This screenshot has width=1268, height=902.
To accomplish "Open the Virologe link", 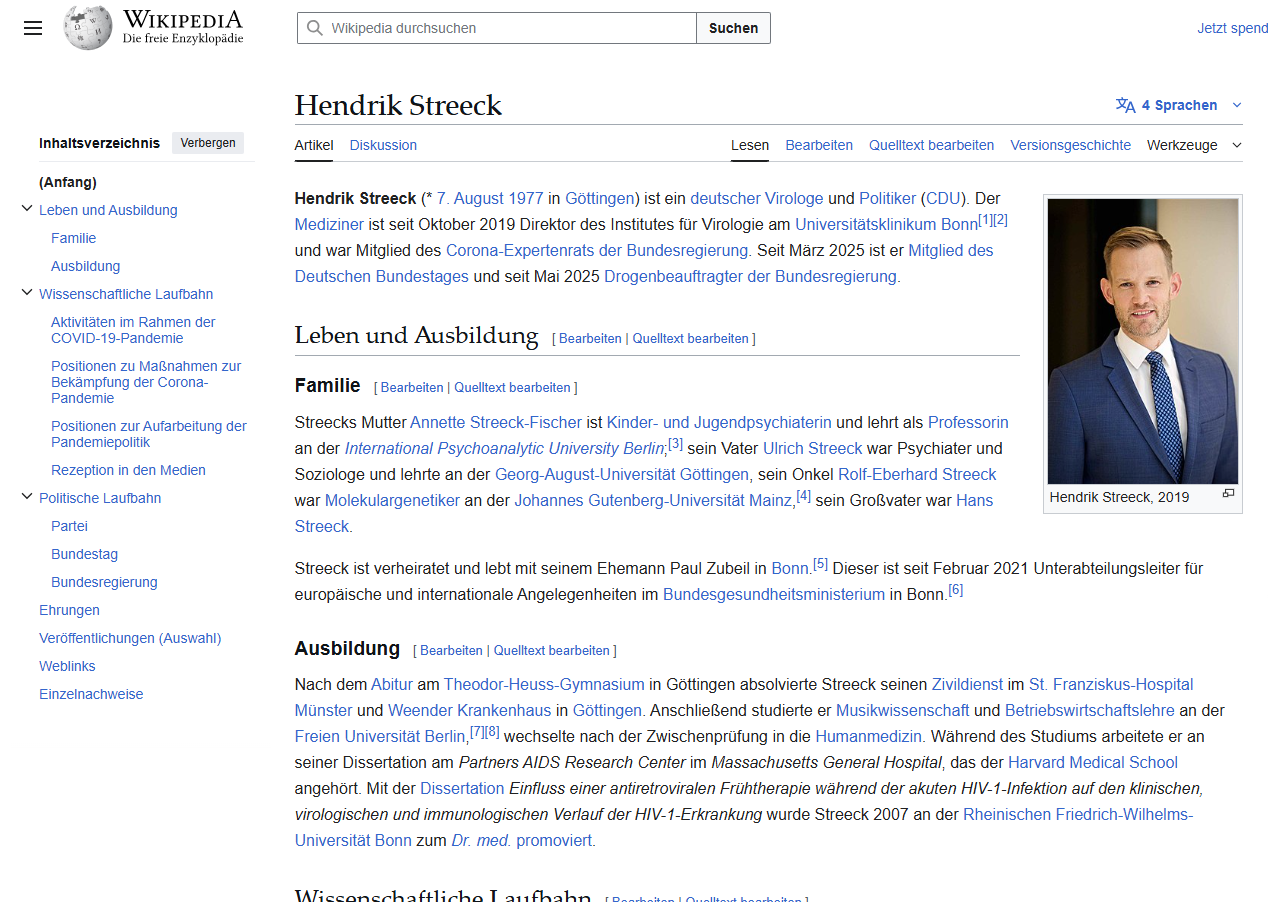I will (794, 198).
